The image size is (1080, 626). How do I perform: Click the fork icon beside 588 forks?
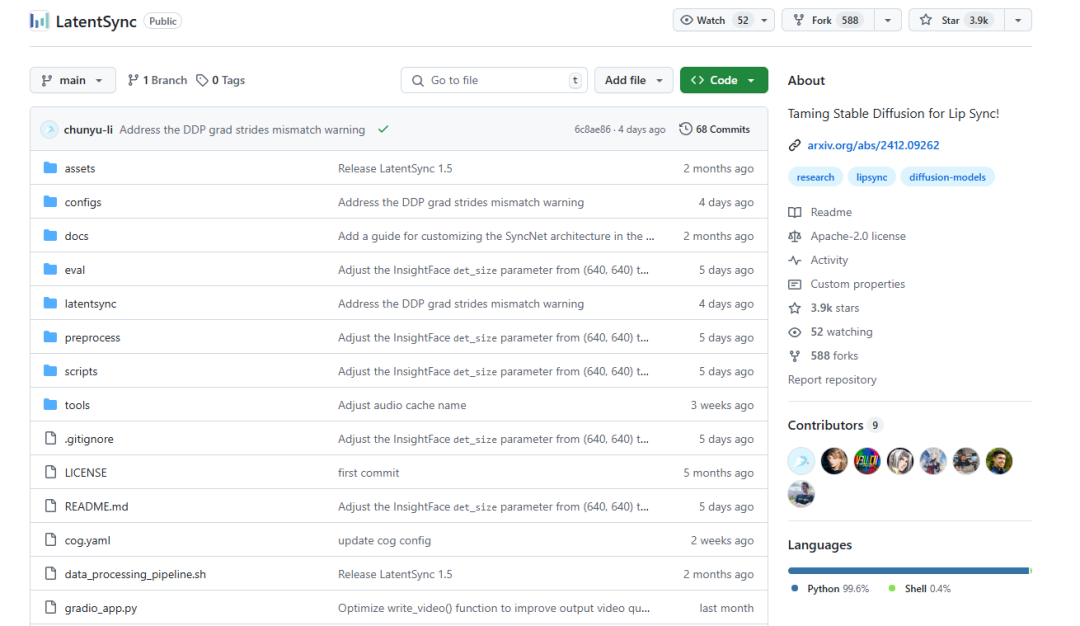795,356
